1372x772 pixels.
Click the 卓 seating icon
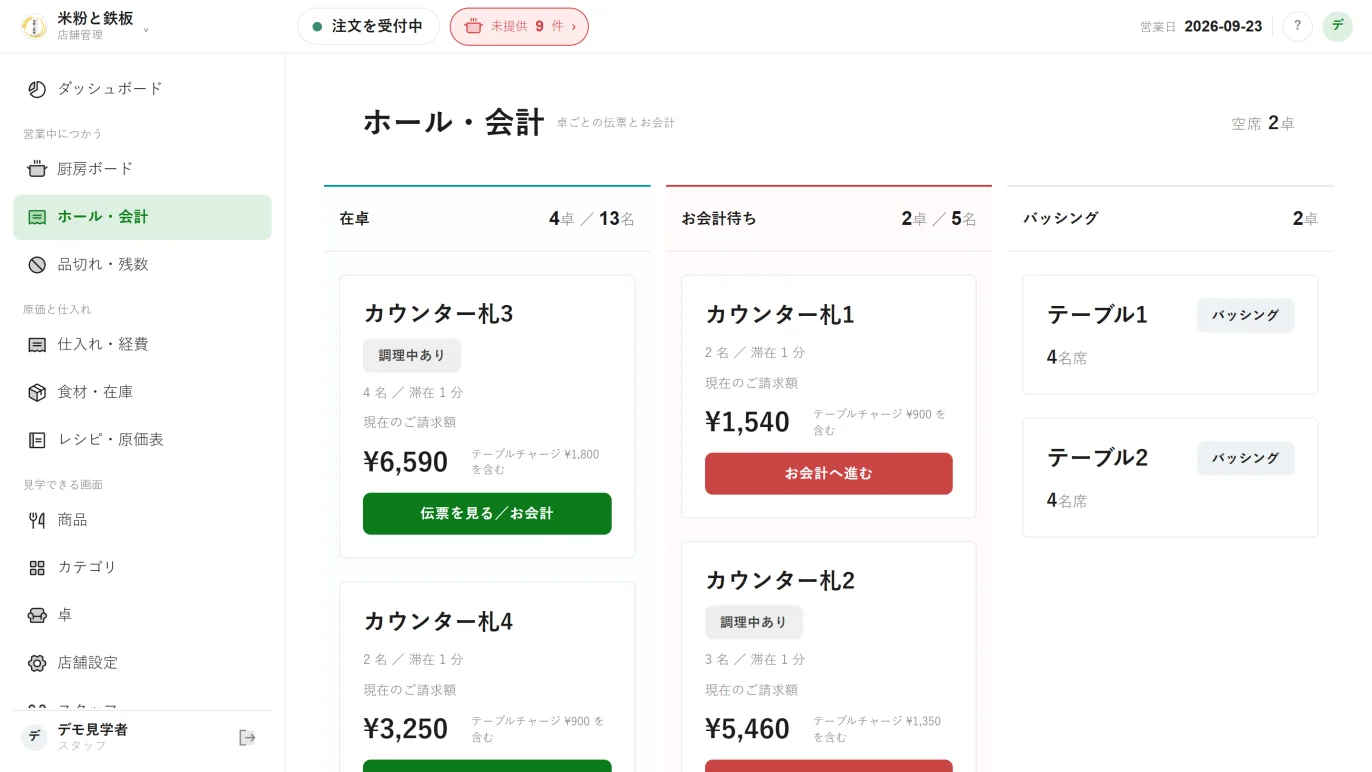coord(37,615)
